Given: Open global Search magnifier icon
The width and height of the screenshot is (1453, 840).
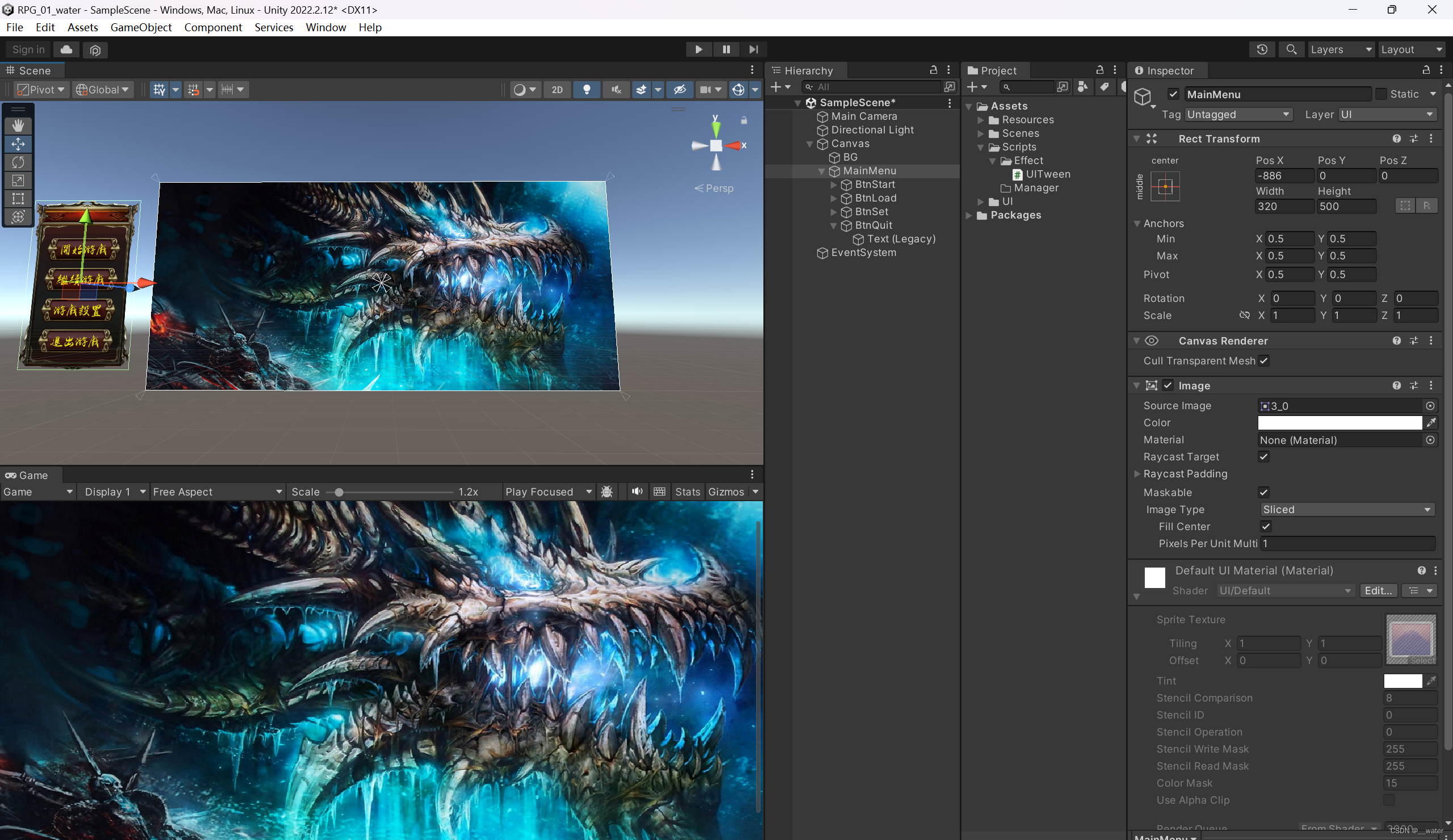Looking at the screenshot, I should [x=1291, y=49].
